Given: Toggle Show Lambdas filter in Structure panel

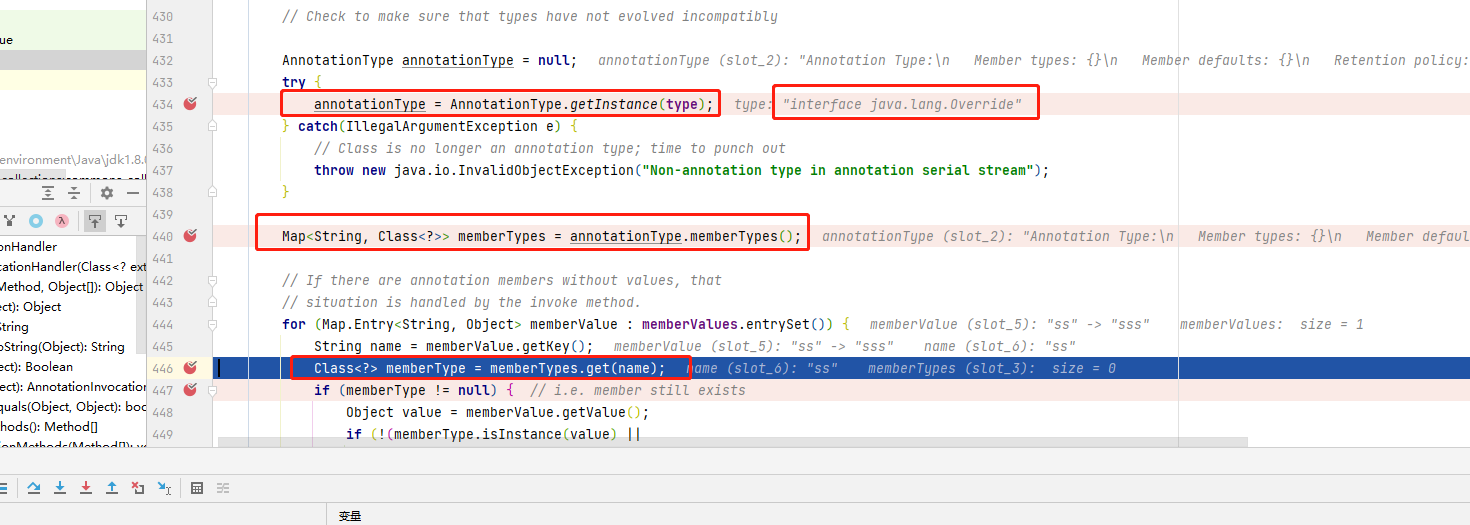Looking at the screenshot, I should (x=62, y=221).
